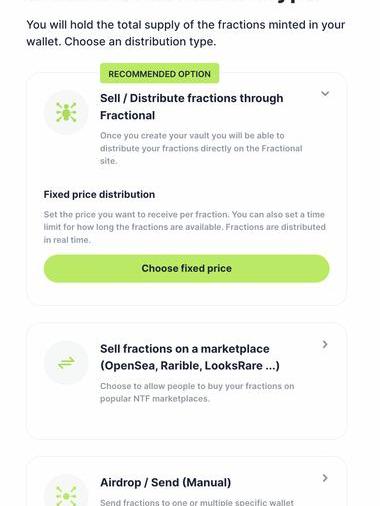380x506 pixels.
Task: Click the swap arrows marketplace icon
Action: click(x=66, y=362)
